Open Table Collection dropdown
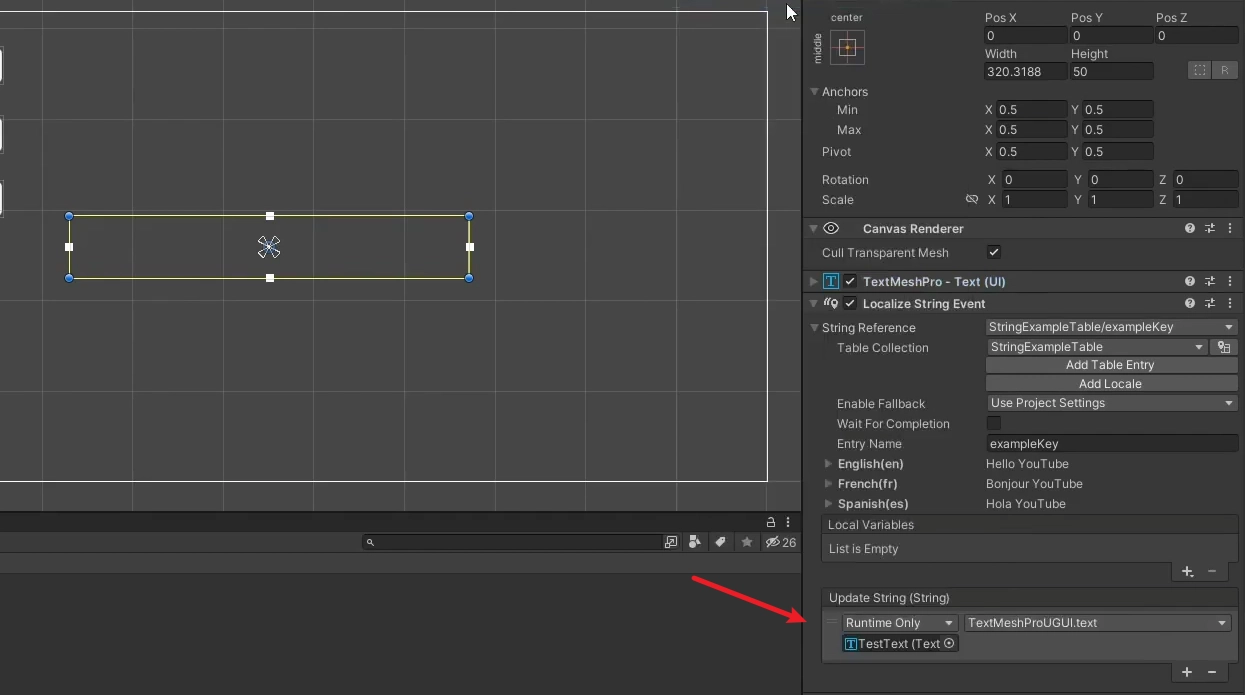 (1097, 348)
